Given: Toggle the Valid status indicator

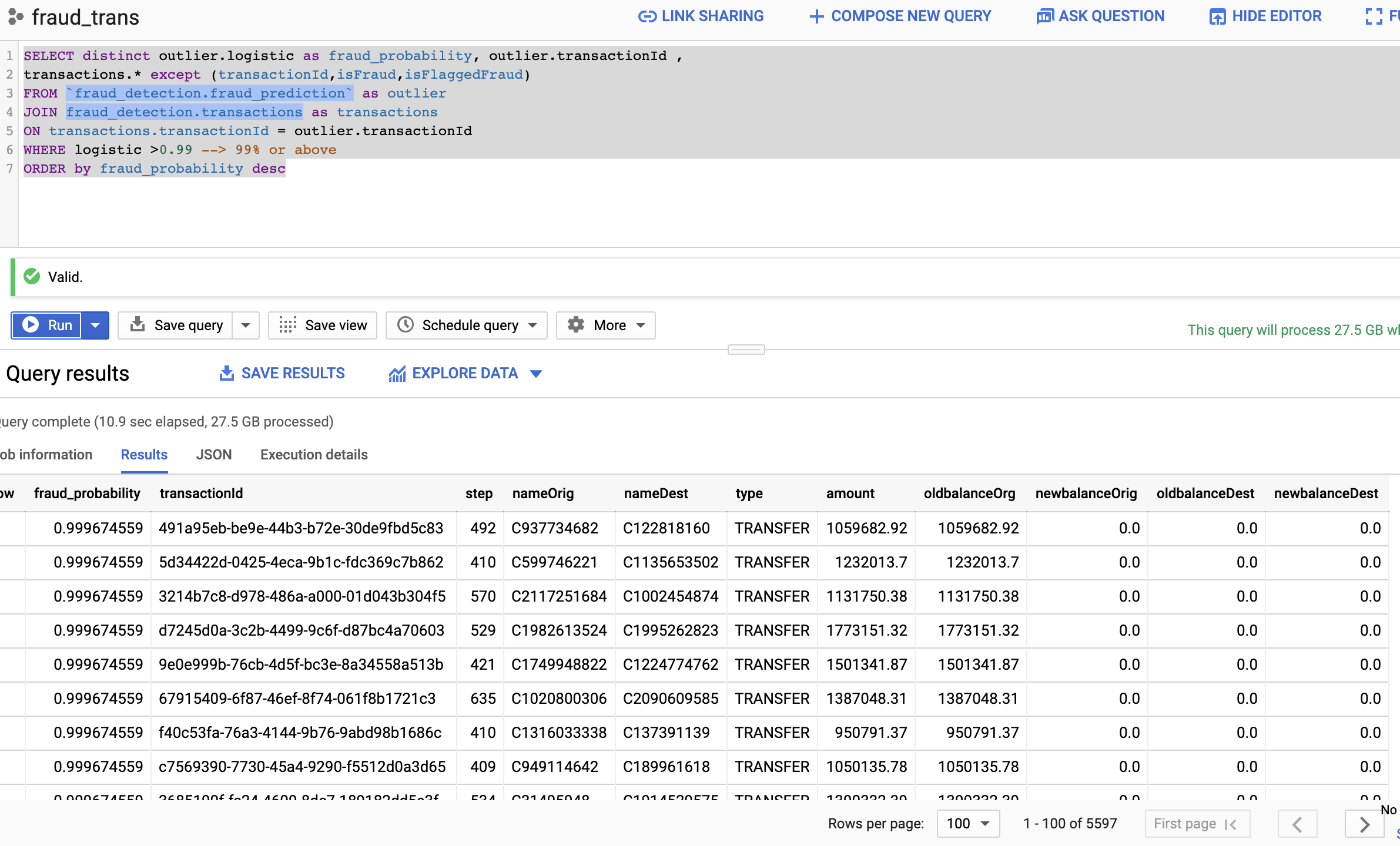Looking at the screenshot, I should tap(36, 276).
